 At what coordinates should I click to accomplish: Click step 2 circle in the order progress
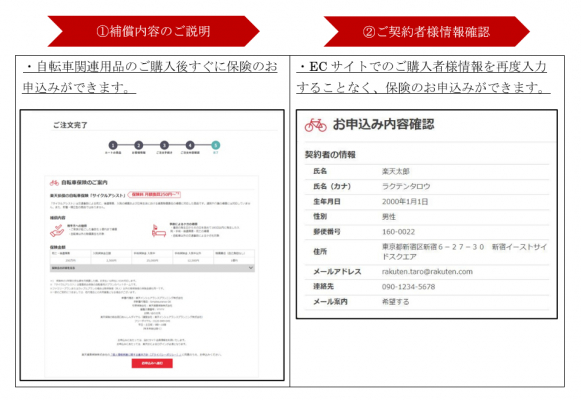(139, 145)
